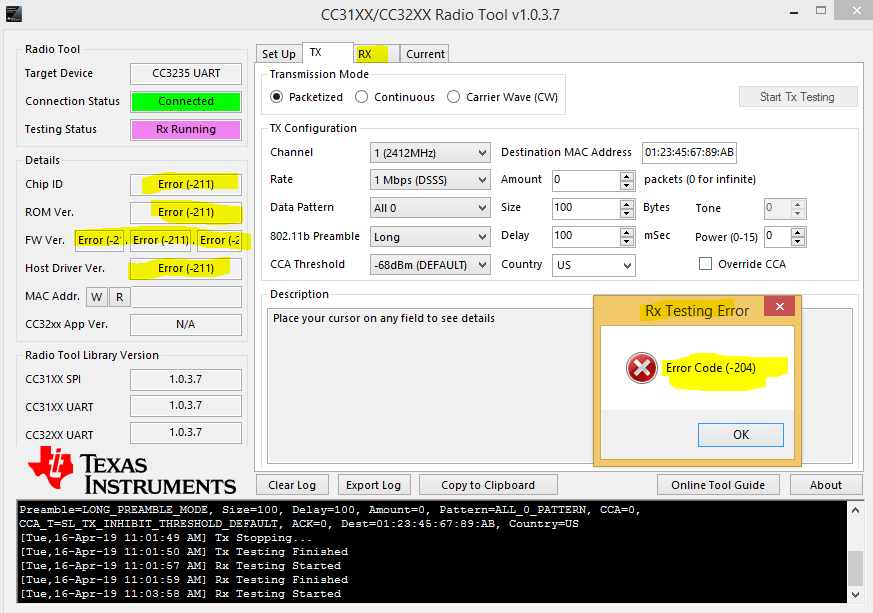Click the Power input field
This screenshot has width=873, height=613.
click(777, 236)
